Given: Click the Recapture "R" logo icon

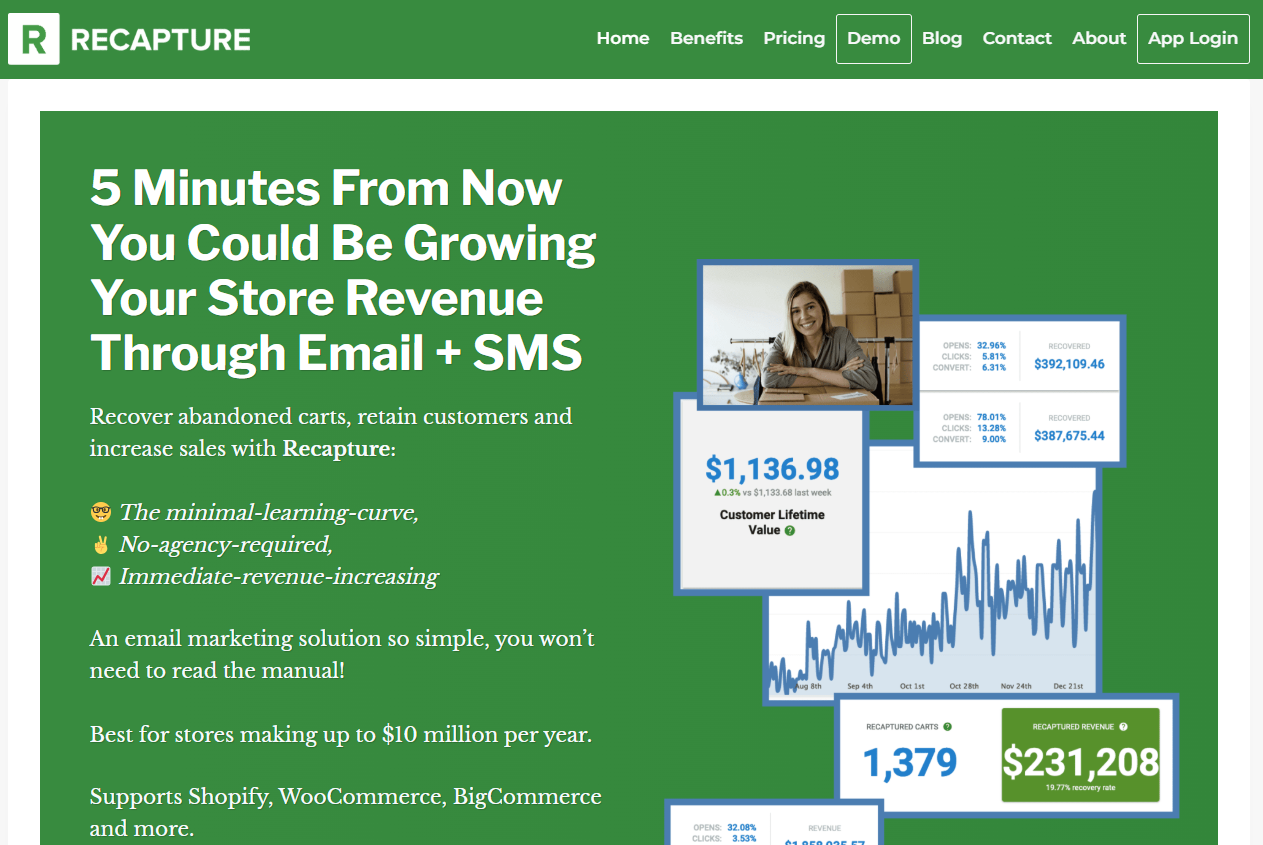Looking at the screenshot, I should click(x=31, y=38).
